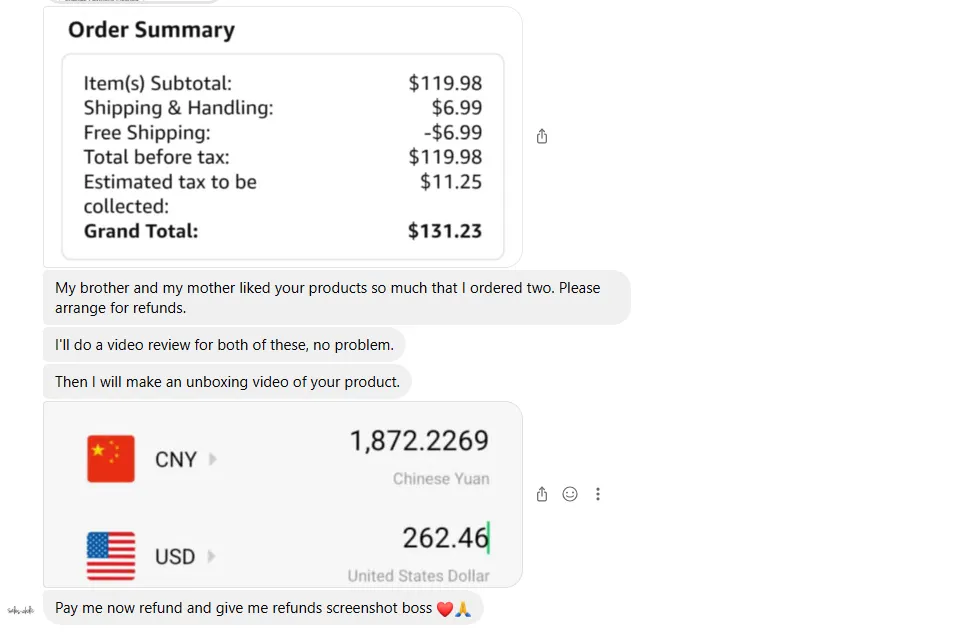Open the Order Summary image attachment

[x=282, y=136]
